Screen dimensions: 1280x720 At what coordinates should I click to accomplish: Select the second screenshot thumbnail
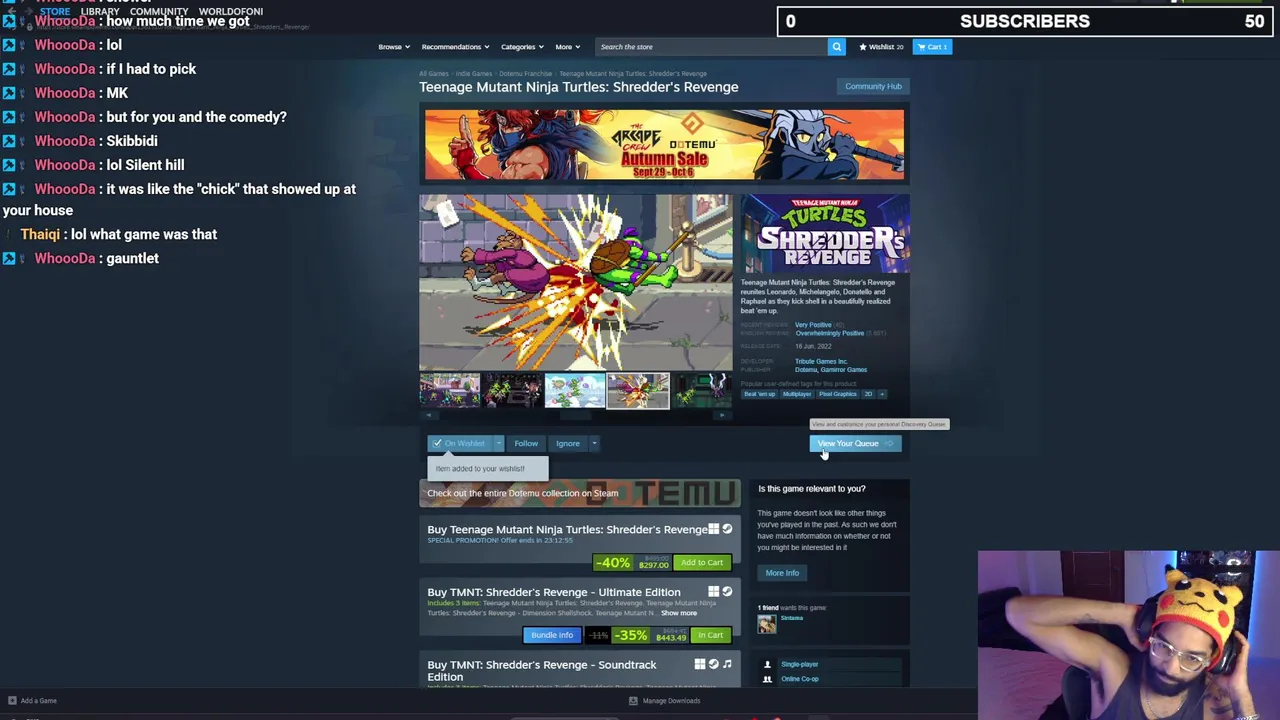(x=512, y=391)
